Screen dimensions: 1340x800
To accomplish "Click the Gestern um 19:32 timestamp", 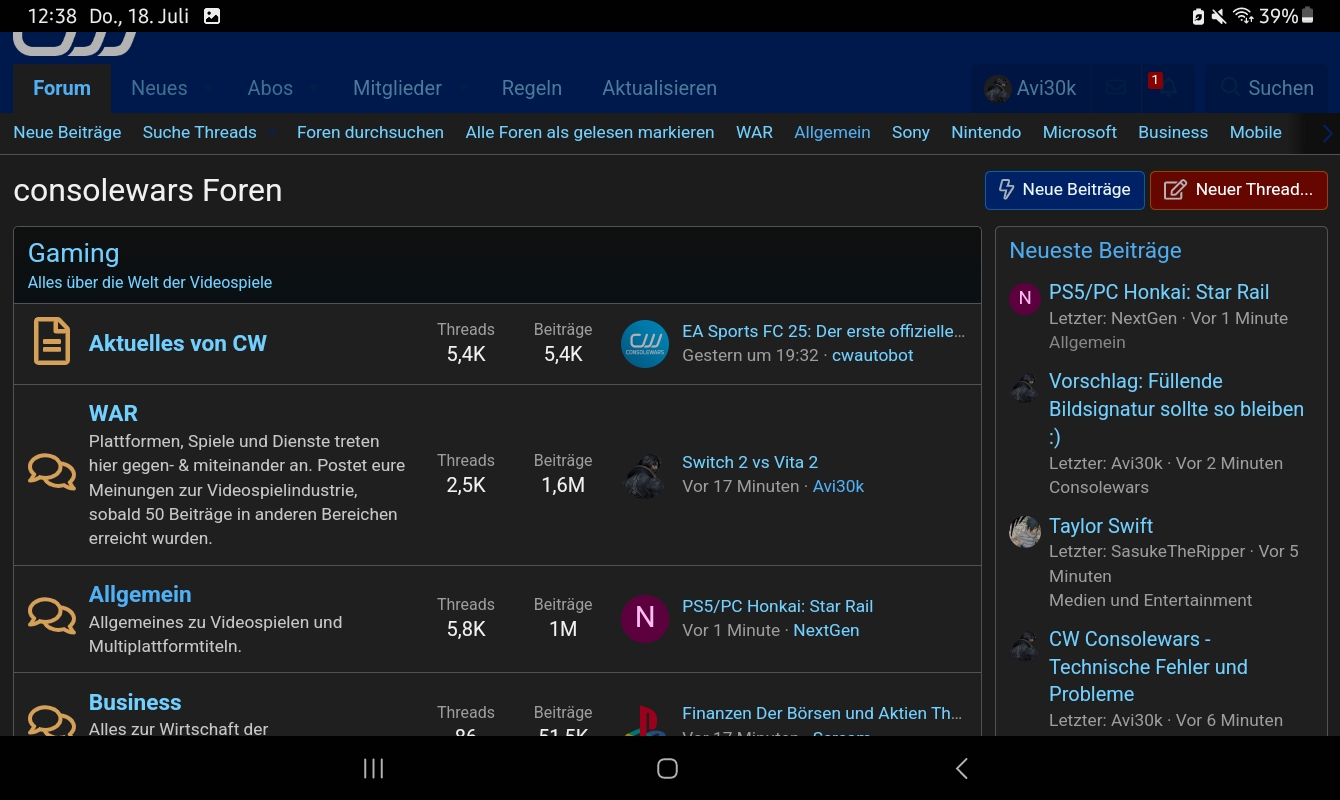I will pyautogui.click(x=750, y=355).
